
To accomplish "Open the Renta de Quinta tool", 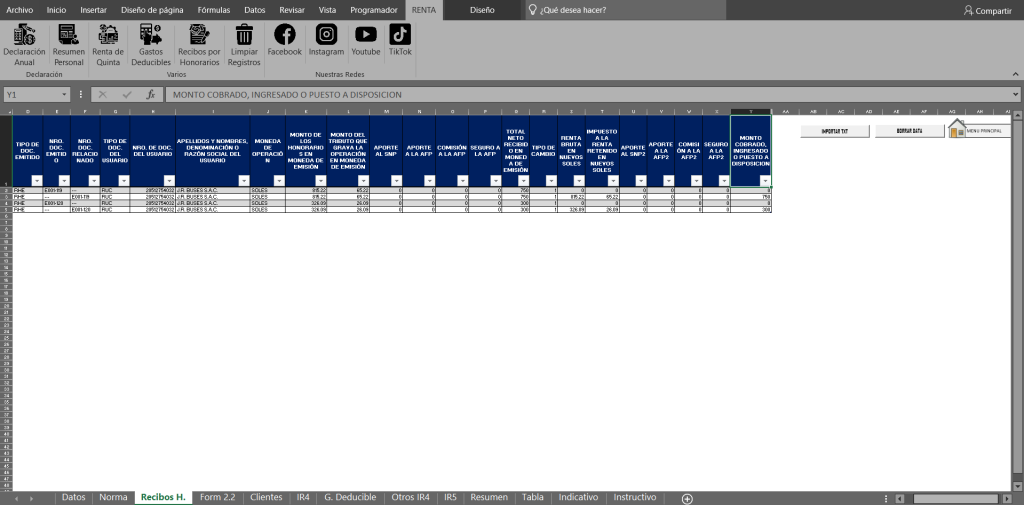I will [x=108, y=44].
